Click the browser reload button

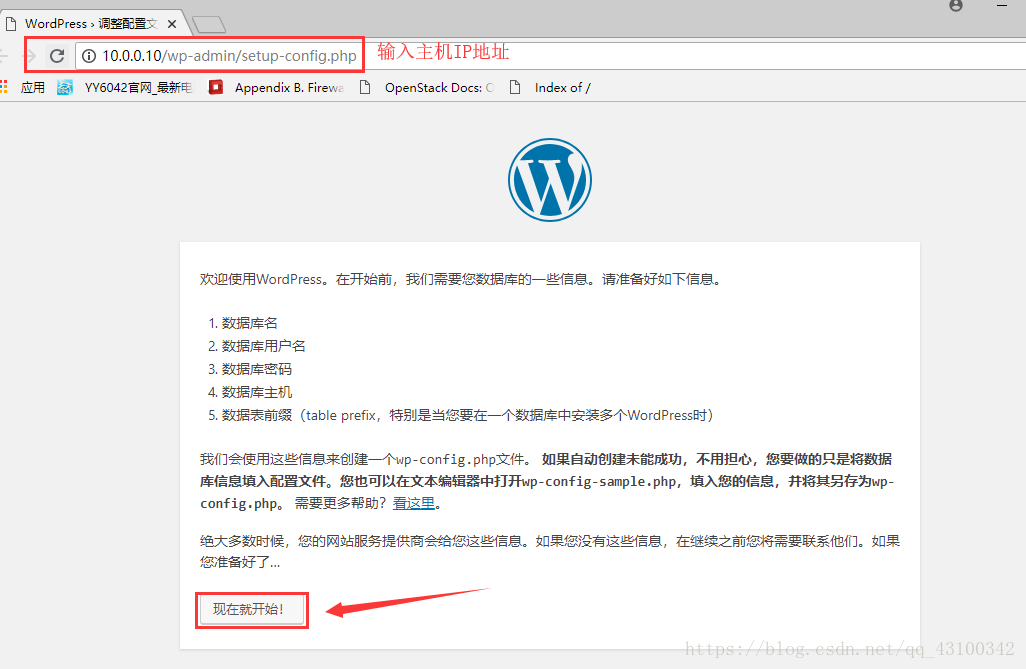(57, 56)
